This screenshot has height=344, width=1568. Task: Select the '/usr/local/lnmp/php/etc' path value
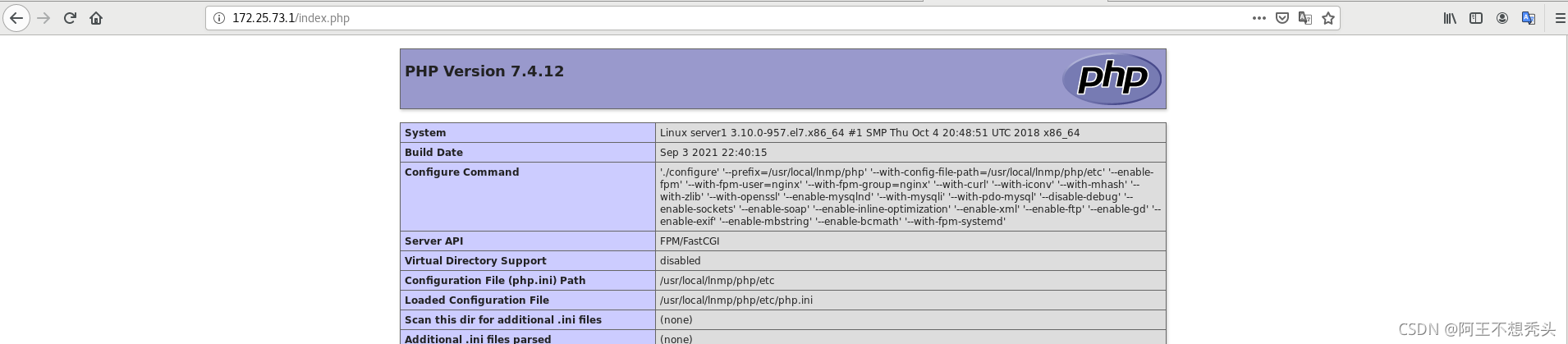click(x=718, y=281)
